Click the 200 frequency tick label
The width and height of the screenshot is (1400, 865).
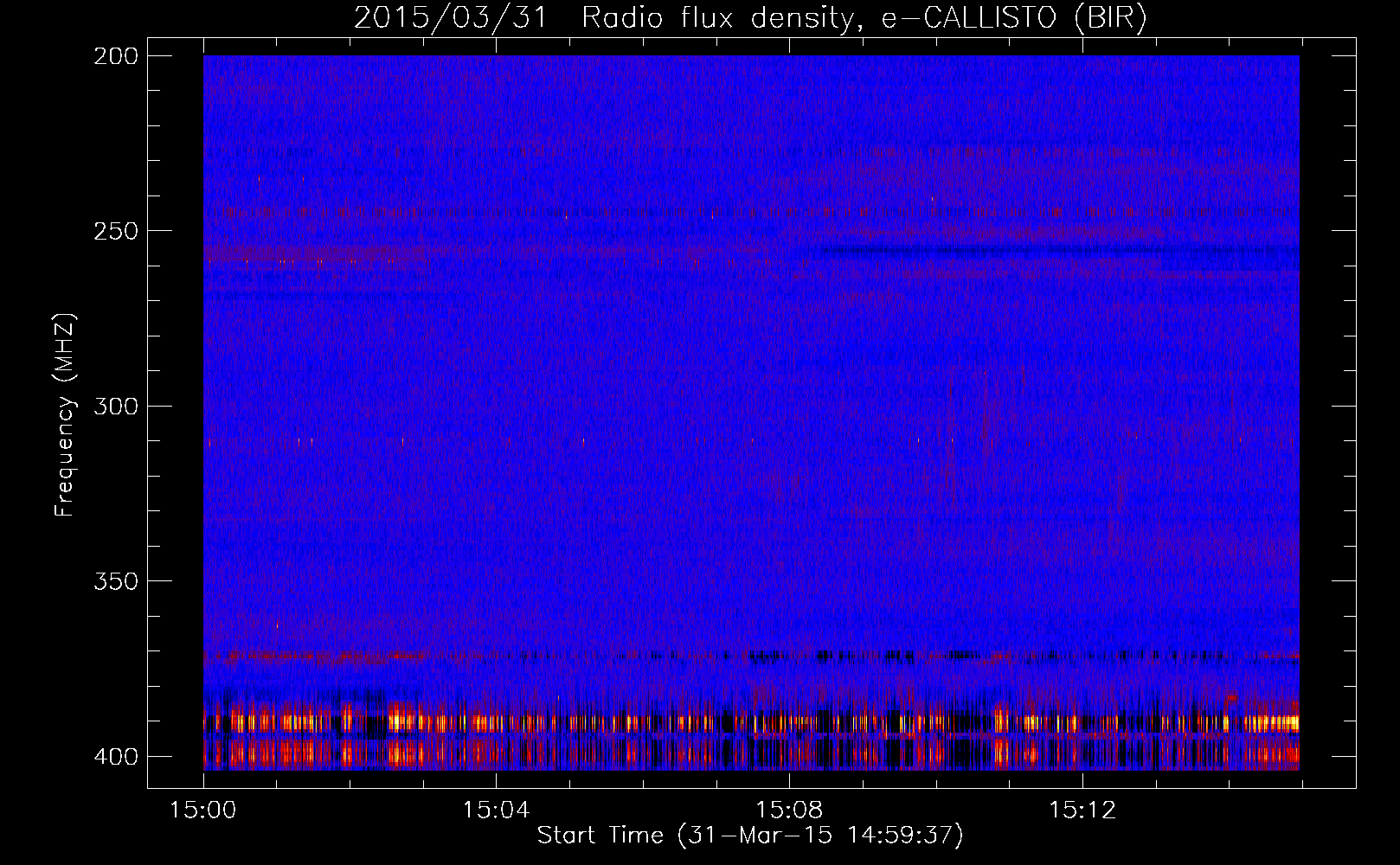tap(116, 56)
